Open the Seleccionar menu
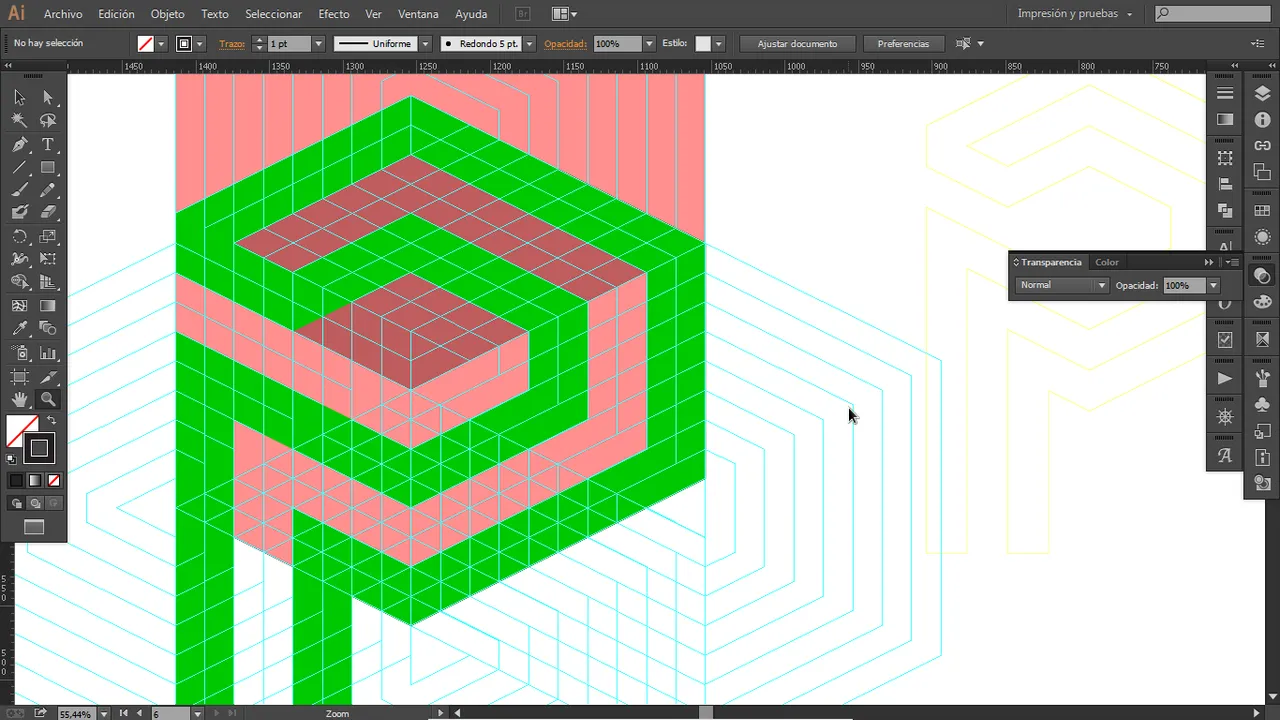Screen dimensions: 1280x720 pos(273,14)
